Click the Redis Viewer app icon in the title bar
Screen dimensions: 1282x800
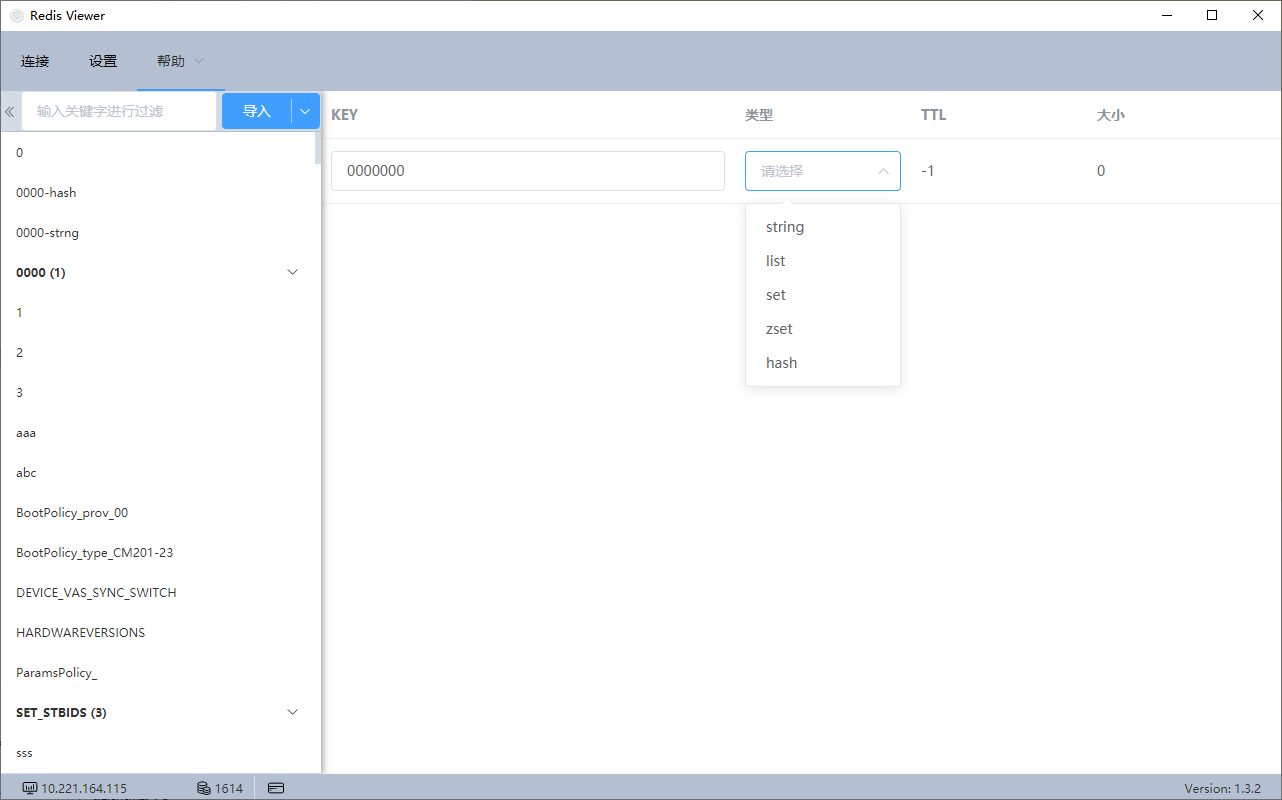(17, 15)
